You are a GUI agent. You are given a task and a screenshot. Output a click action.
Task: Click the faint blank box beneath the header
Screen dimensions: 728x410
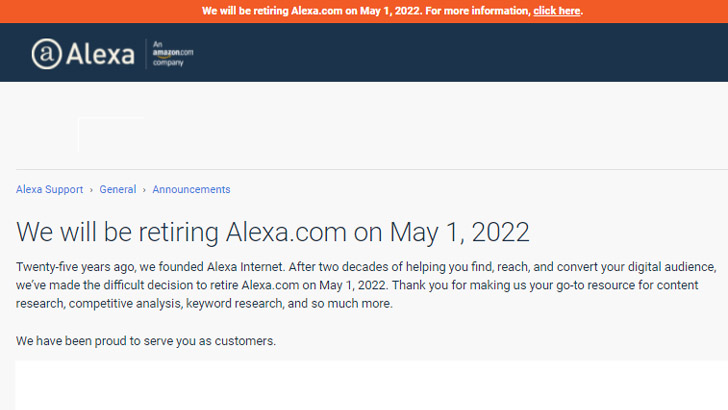(x=111, y=135)
